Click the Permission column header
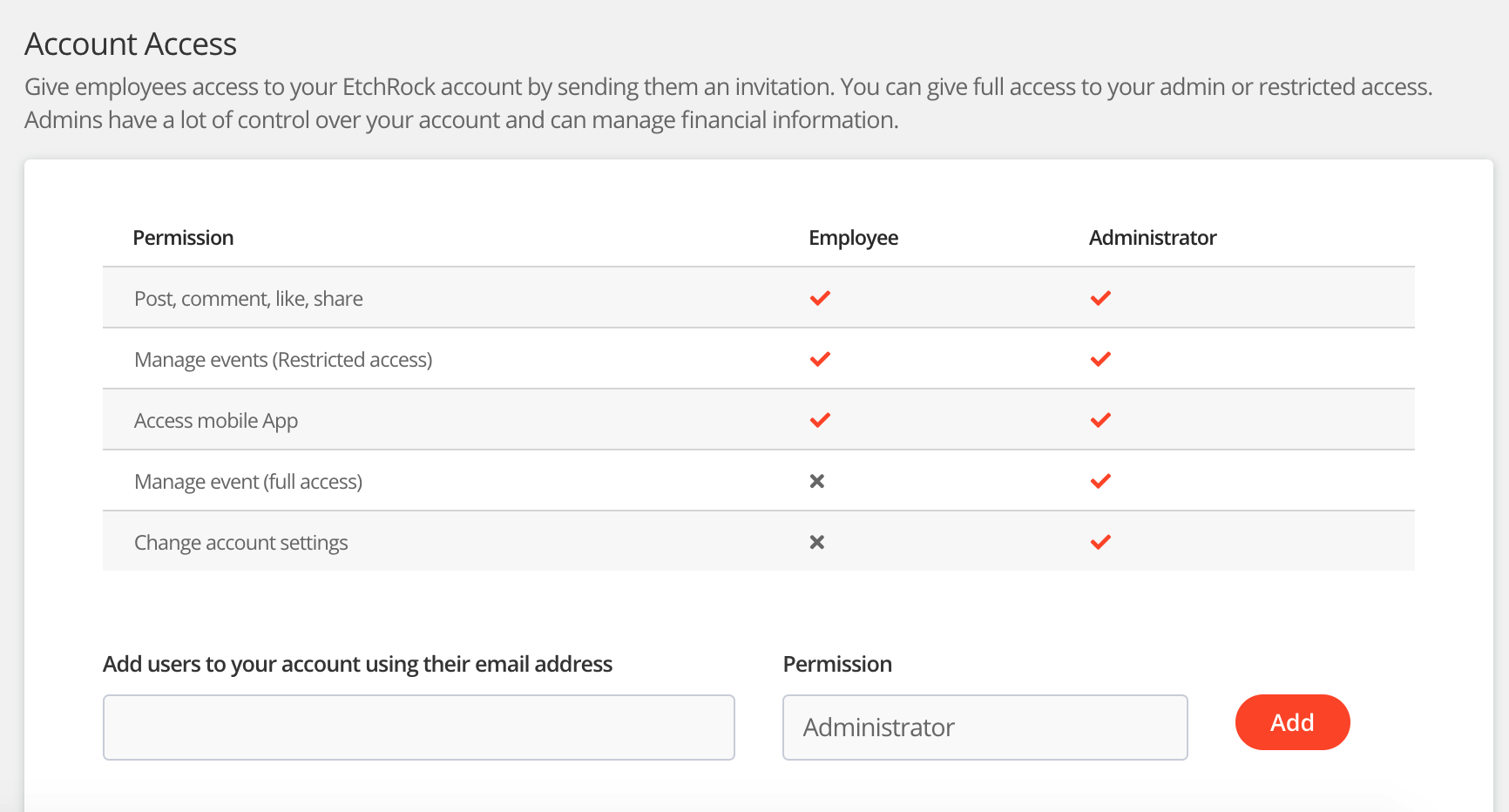 tap(183, 238)
